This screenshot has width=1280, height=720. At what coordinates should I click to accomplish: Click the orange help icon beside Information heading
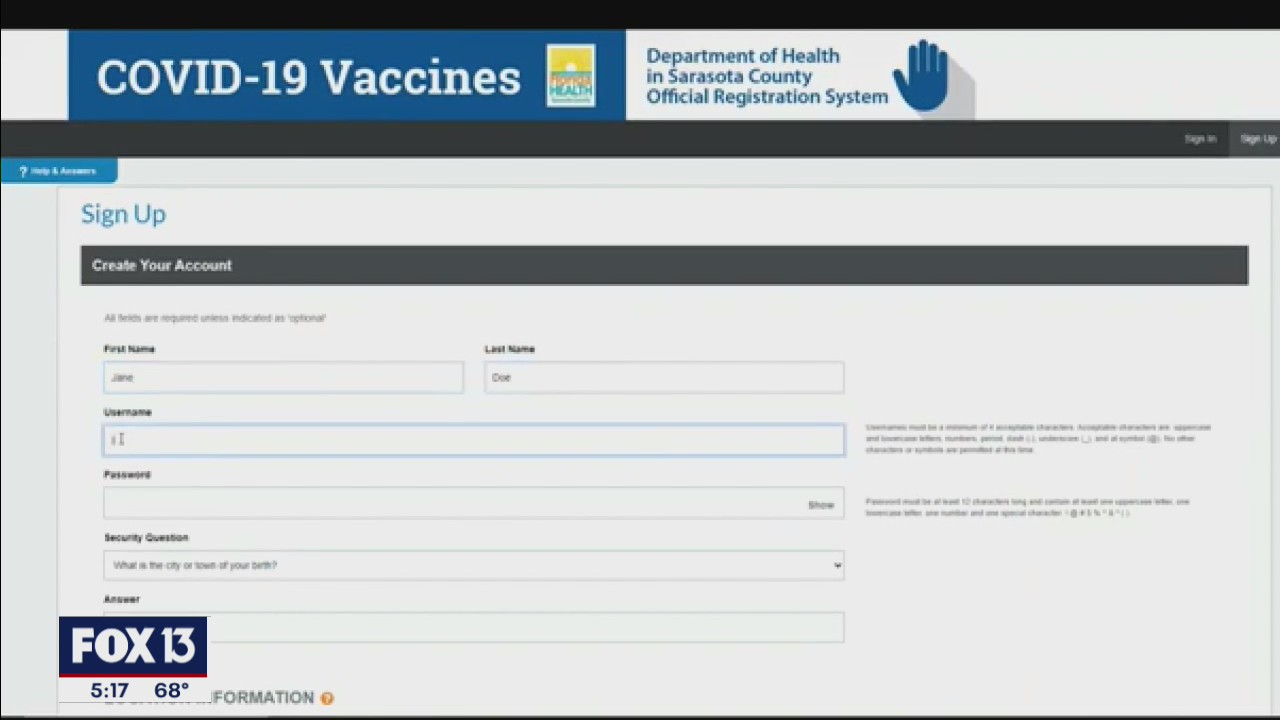click(327, 698)
